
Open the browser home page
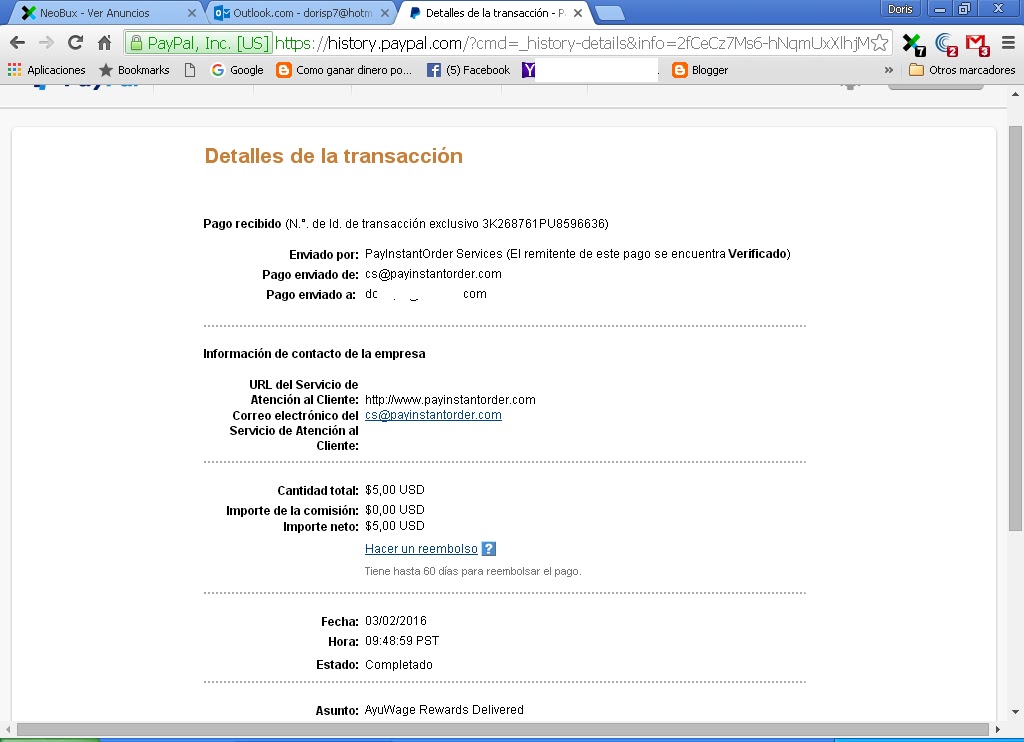pyautogui.click(x=104, y=43)
